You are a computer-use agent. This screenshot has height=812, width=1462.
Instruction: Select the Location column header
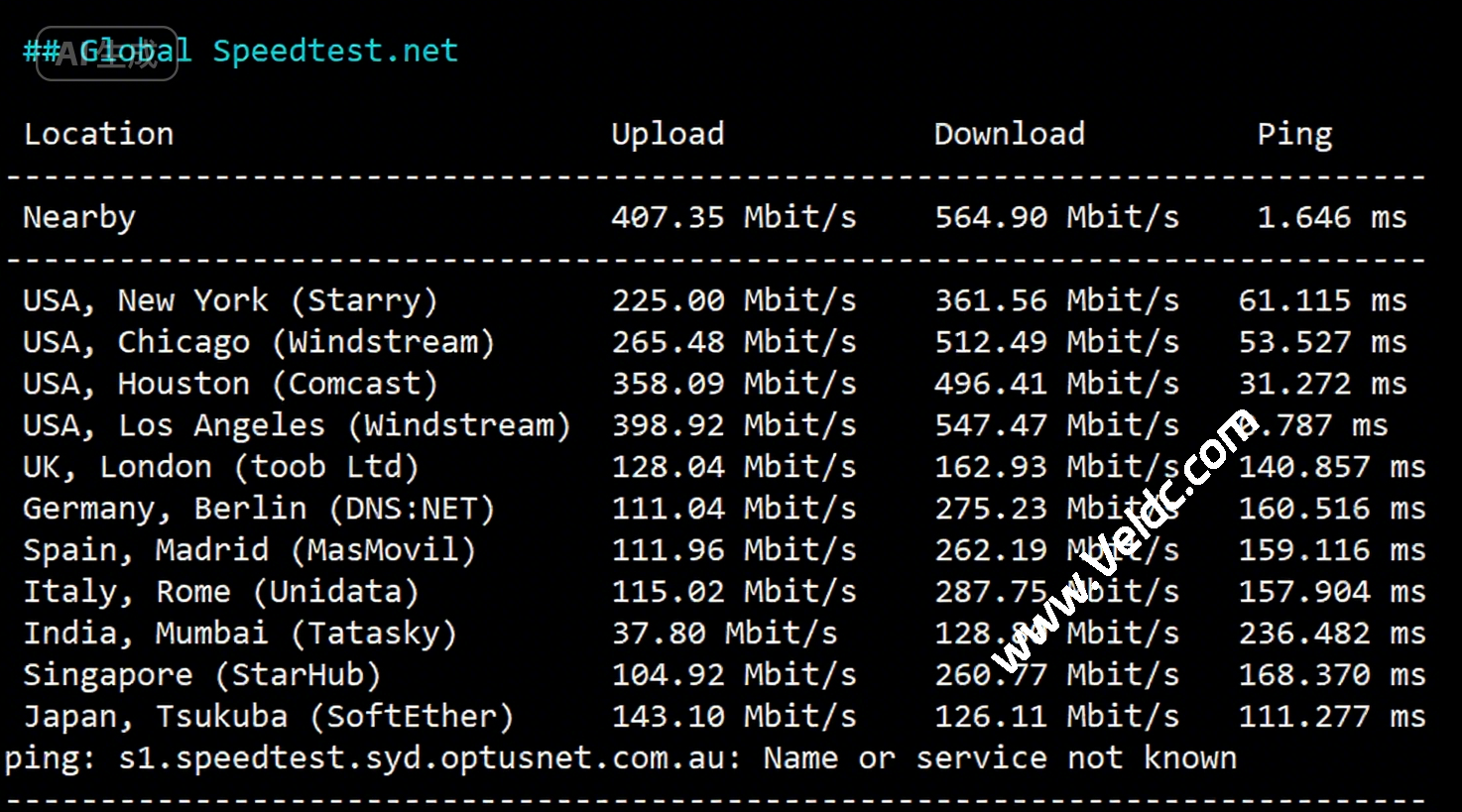pyautogui.click(x=98, y=134)
